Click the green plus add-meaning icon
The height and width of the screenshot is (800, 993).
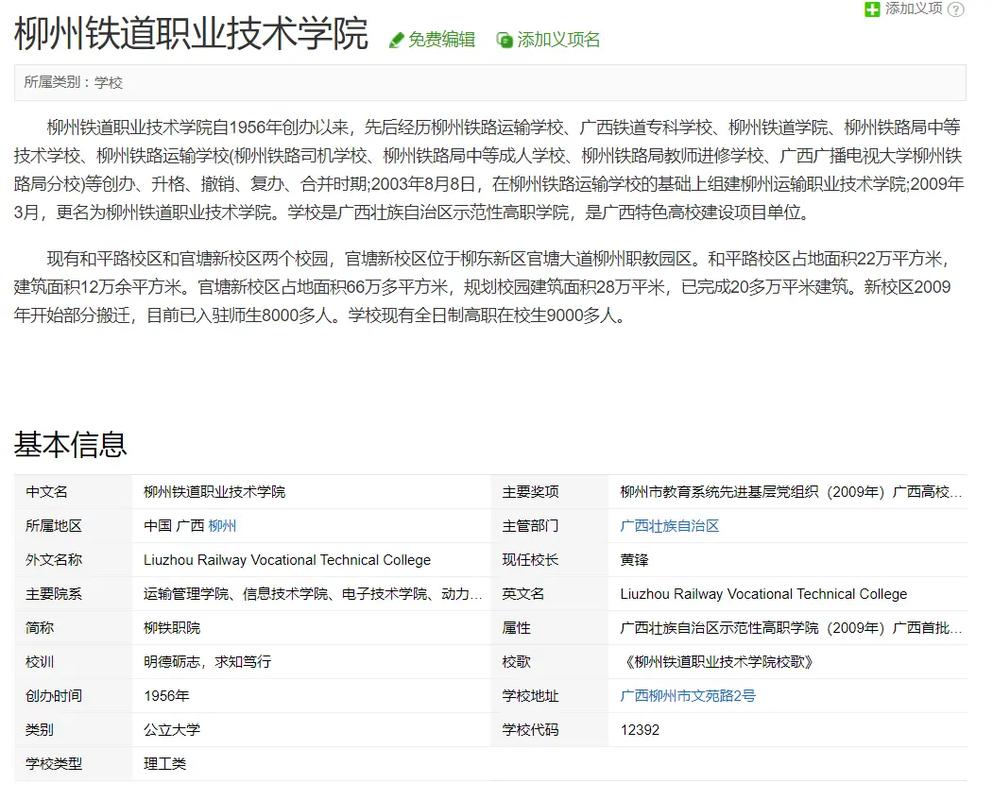point(872,9)
